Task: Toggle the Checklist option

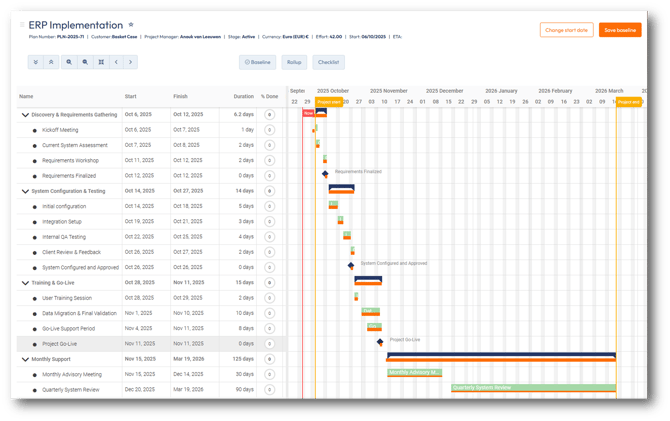Action: tap(328, 62)
